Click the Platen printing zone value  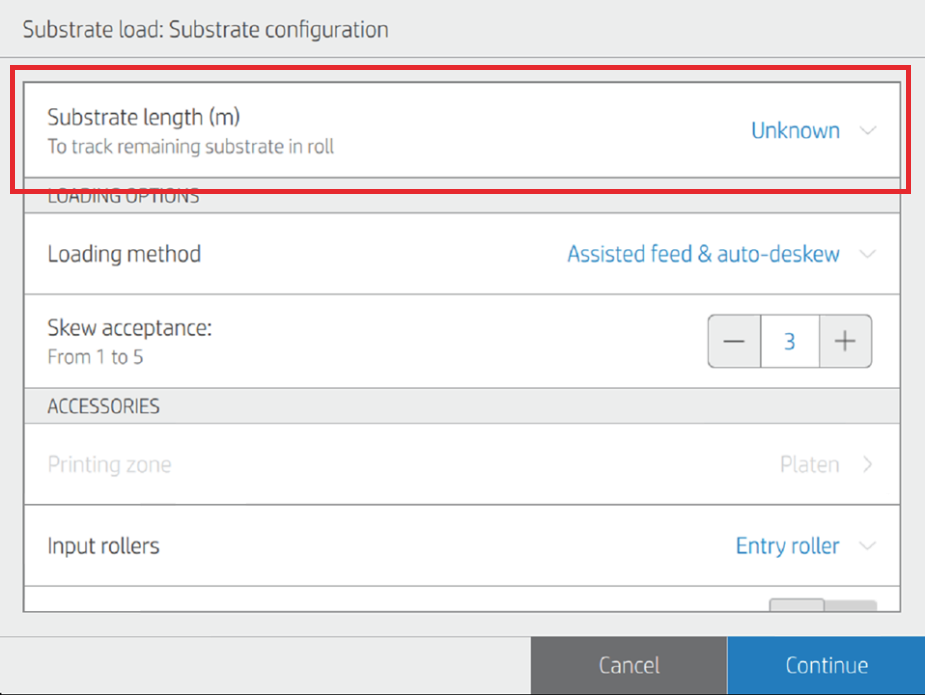pyautogui.click(x=809, y=464)
